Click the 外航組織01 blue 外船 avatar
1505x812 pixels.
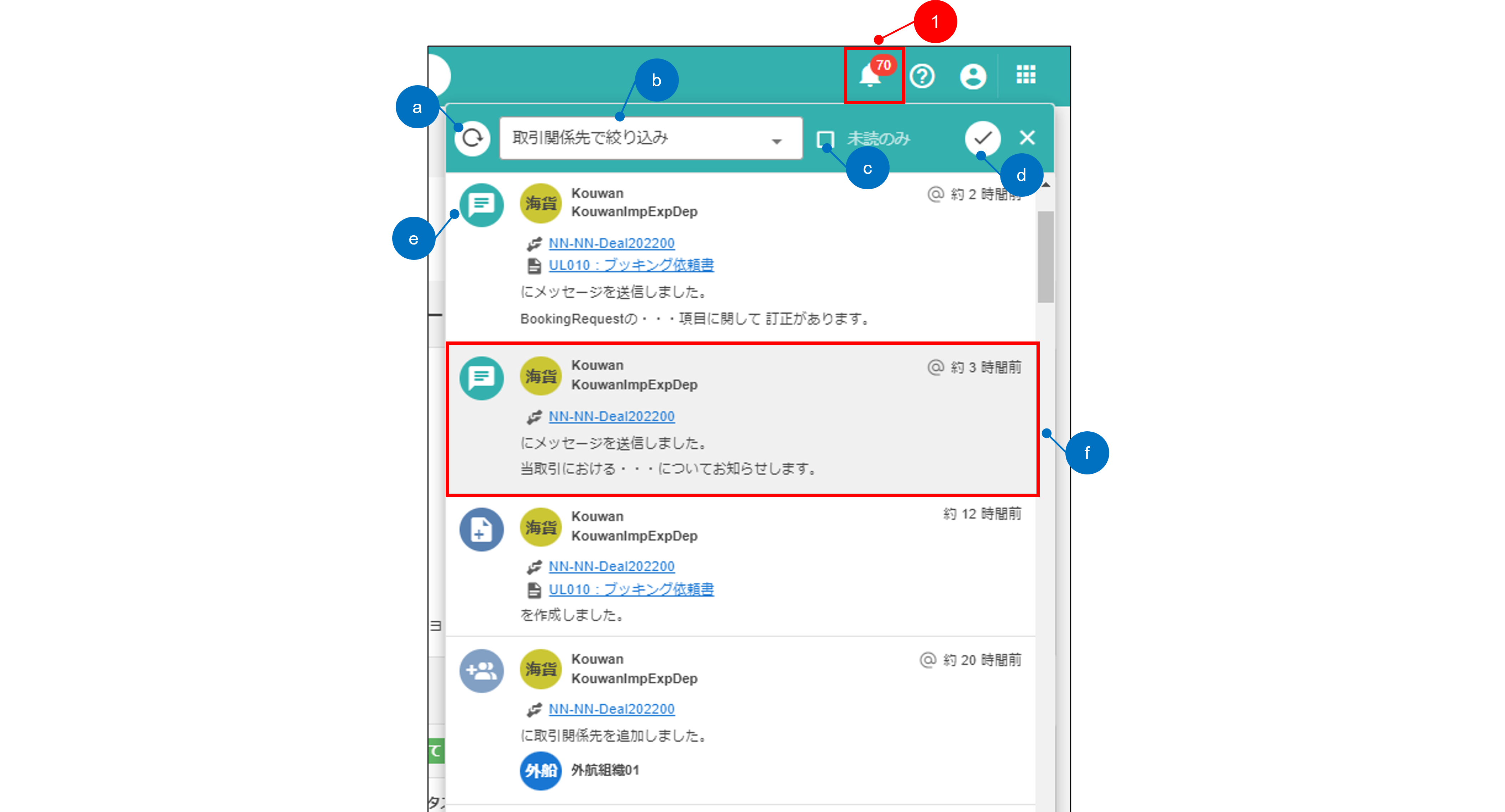point(540,771)
